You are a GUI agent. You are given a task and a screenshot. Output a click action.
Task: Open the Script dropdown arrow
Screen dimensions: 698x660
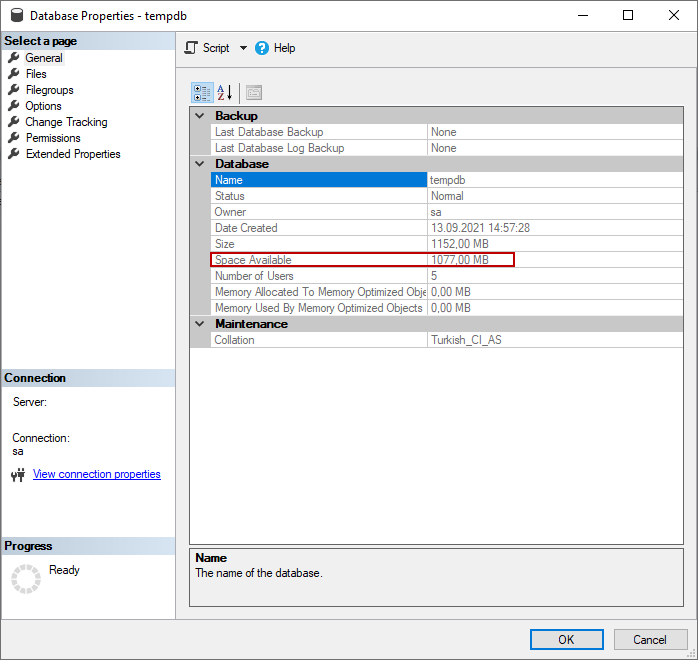(243, 48)
